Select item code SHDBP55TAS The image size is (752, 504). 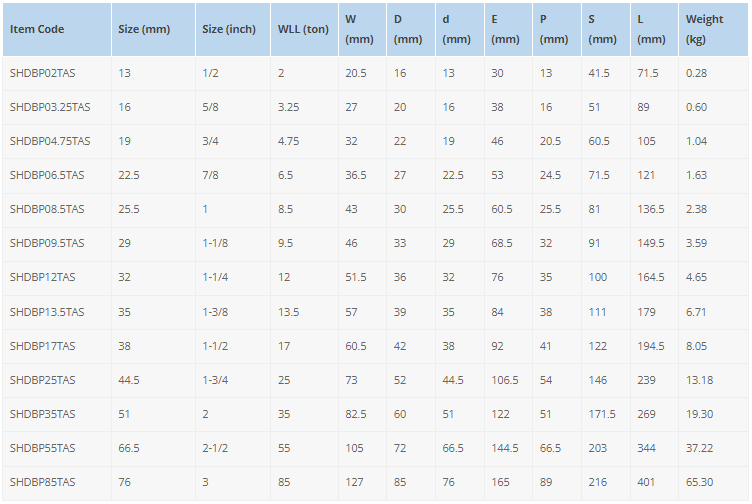[x=42, y=449]
